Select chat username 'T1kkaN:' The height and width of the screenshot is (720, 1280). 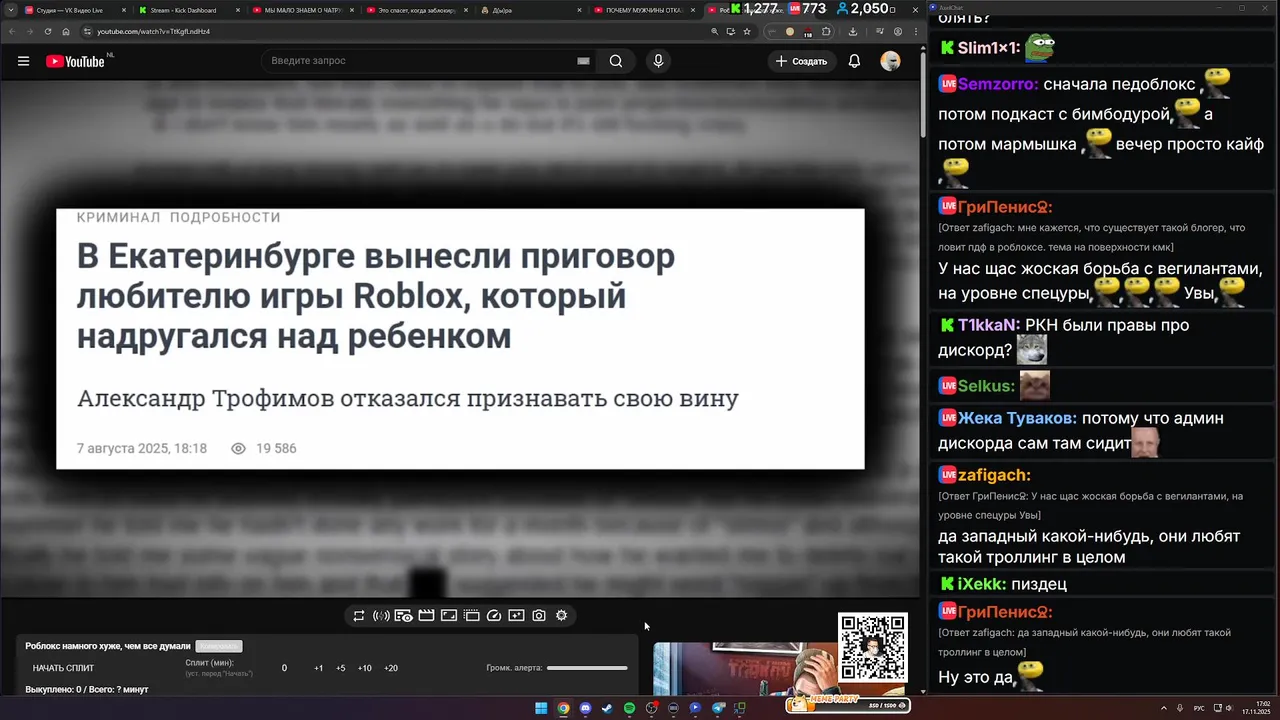click(x=989, y=325)
